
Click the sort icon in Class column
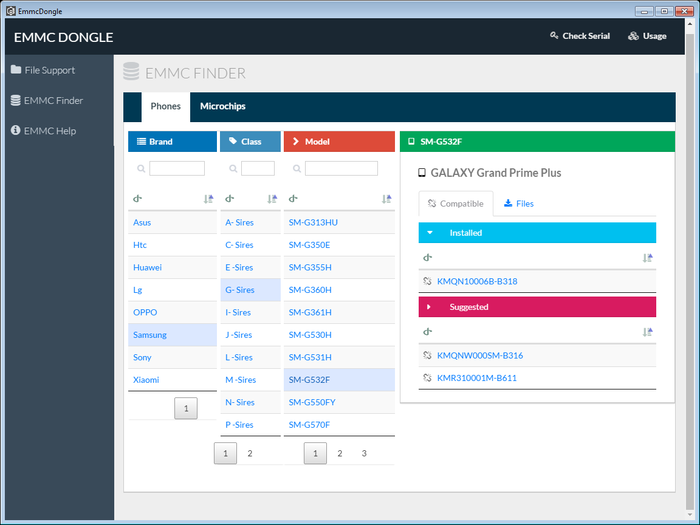point(271,199)
